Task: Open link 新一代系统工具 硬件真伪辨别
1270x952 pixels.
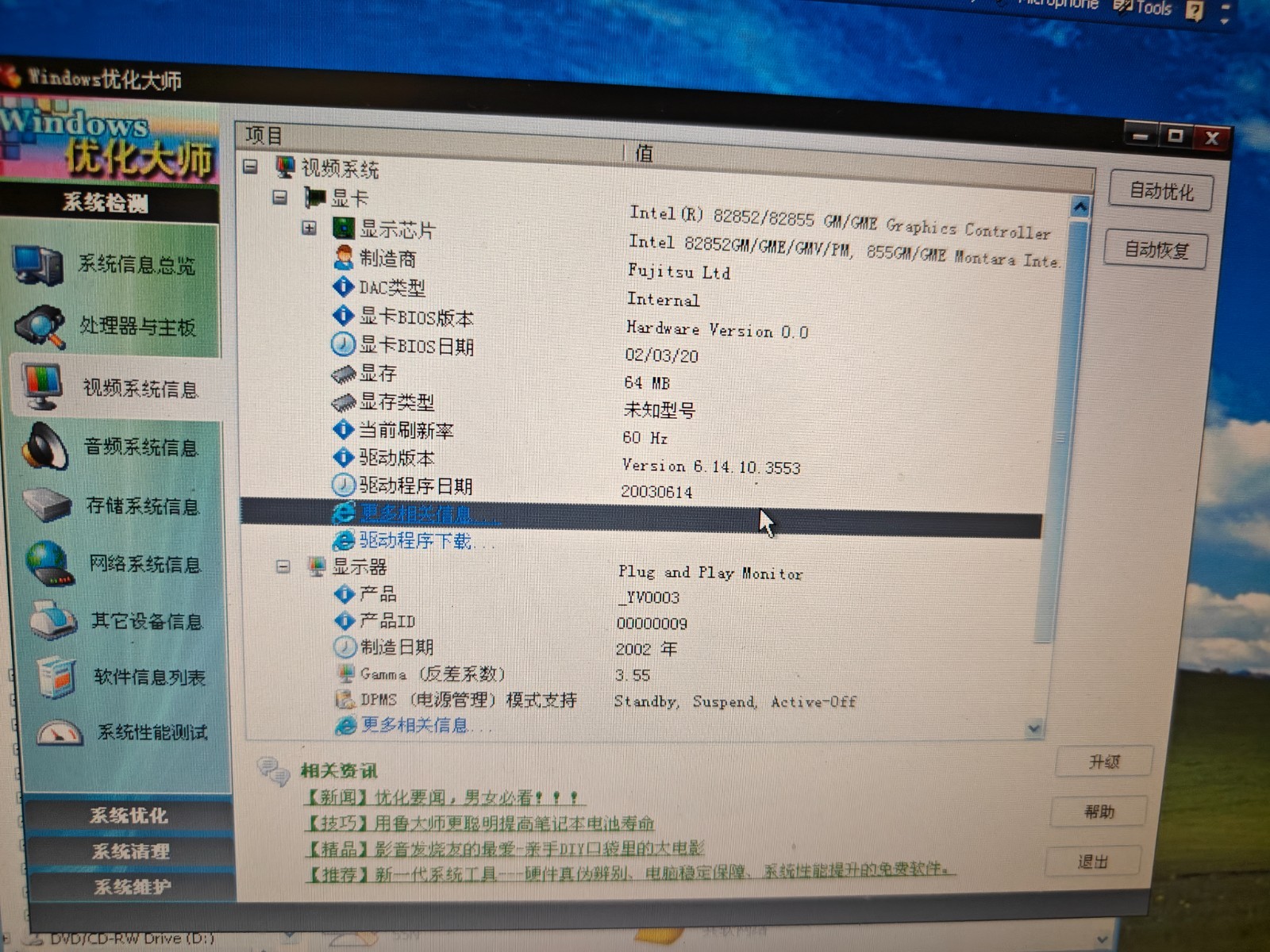Action: coord(629,872)
